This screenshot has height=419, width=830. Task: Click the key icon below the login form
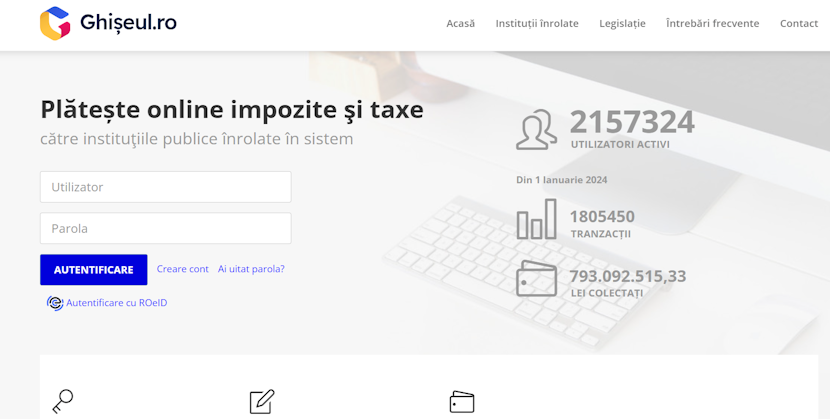click(x=62, y=402)
